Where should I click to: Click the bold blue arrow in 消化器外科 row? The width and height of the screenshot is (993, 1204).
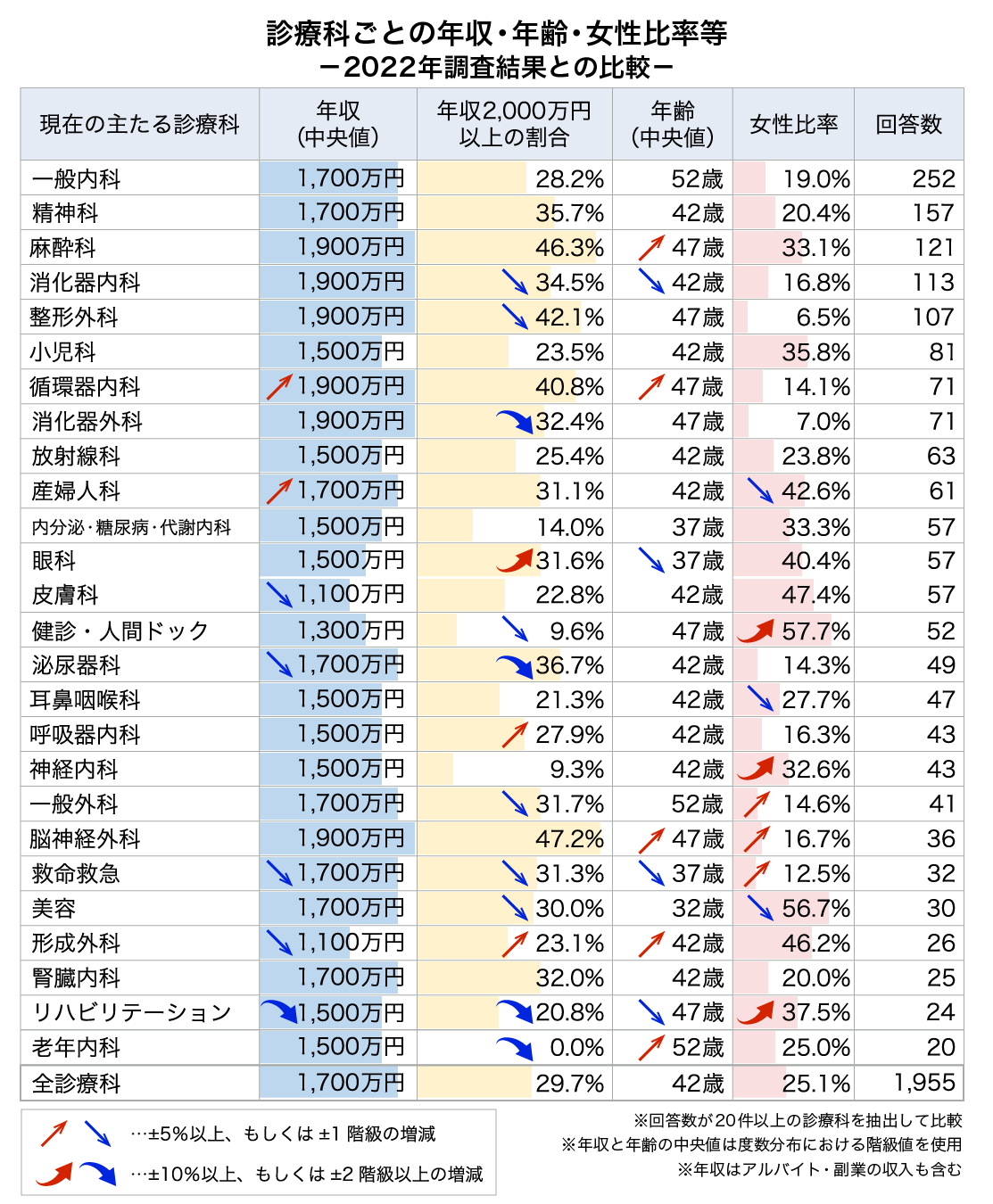(515, 421)
